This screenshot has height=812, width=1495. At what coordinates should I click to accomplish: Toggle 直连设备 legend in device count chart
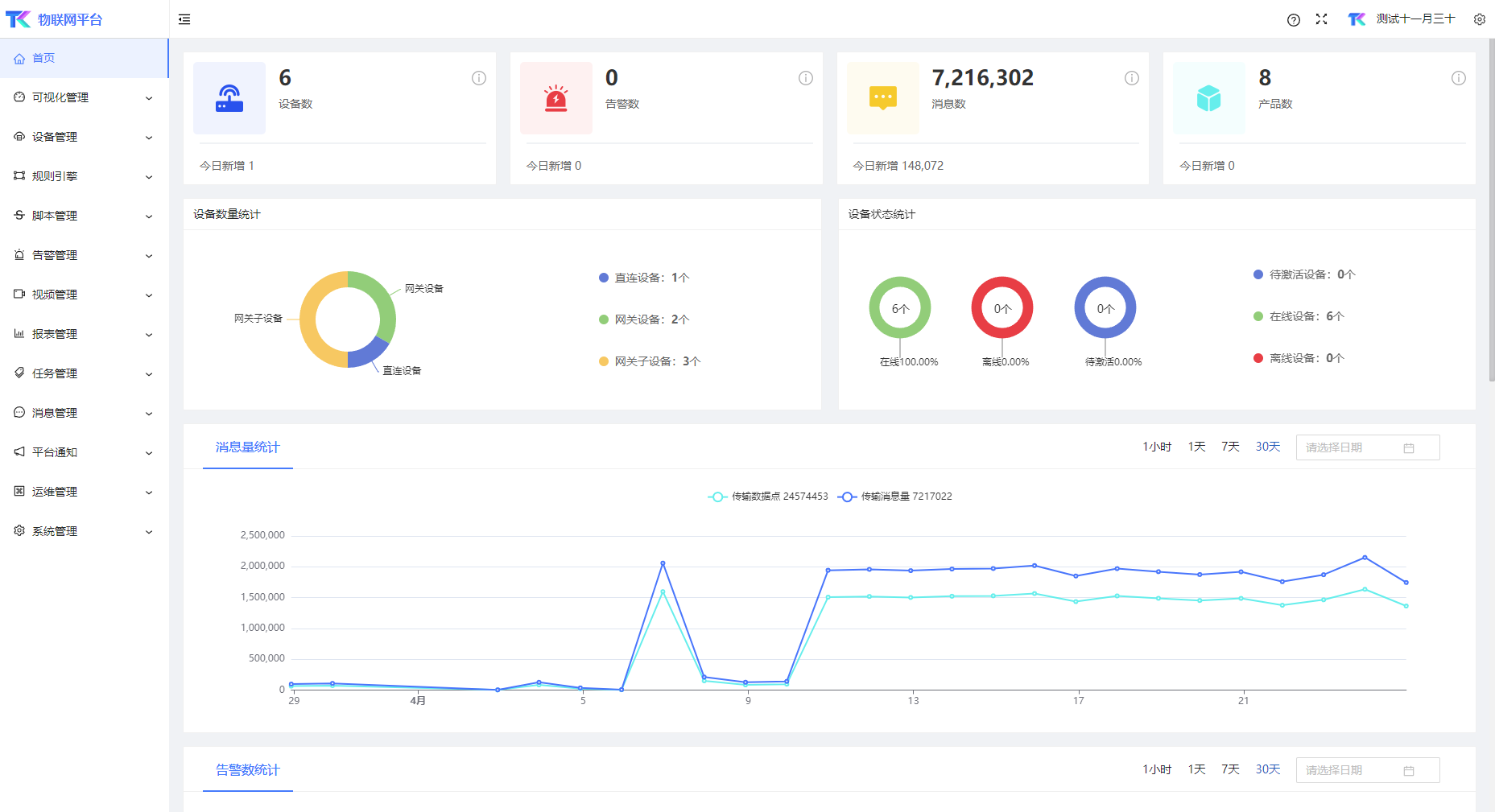tap(644, 278)
